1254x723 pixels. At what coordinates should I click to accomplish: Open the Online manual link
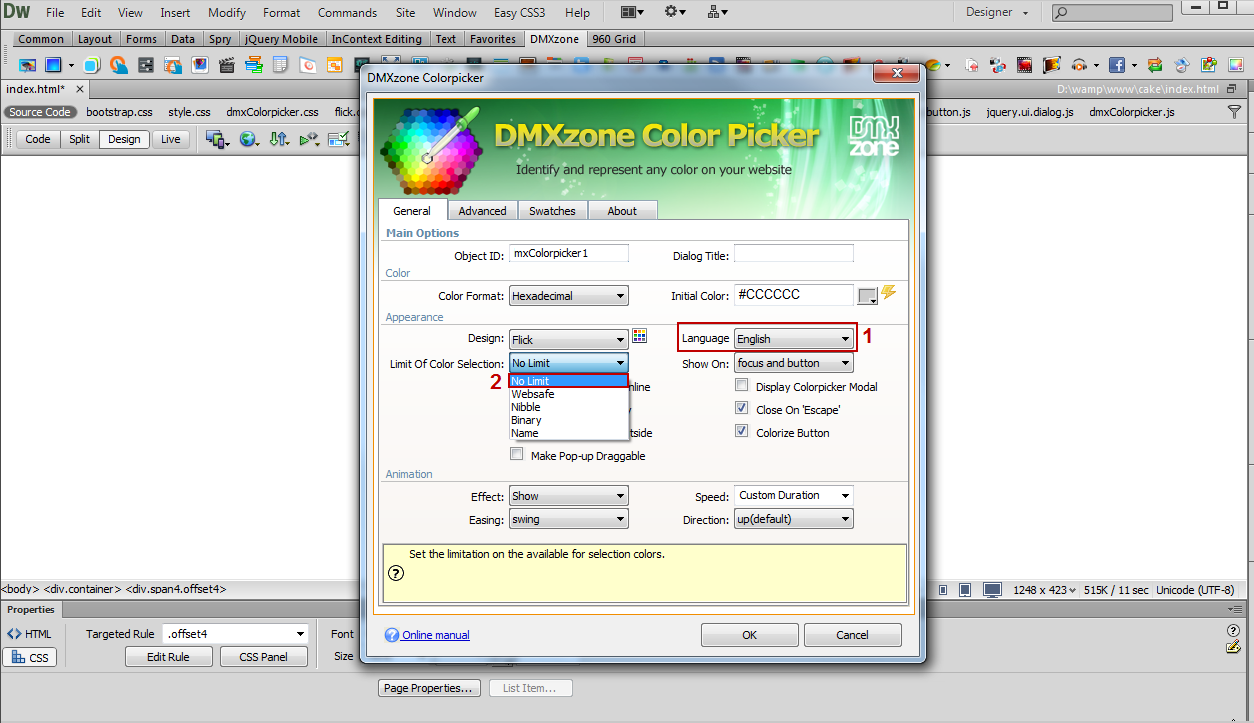point(435,635)
